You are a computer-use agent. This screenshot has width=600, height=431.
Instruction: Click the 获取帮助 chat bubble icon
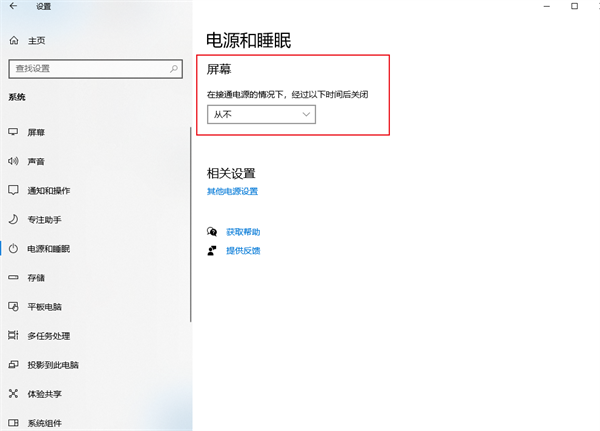click(x=212, y=232)
